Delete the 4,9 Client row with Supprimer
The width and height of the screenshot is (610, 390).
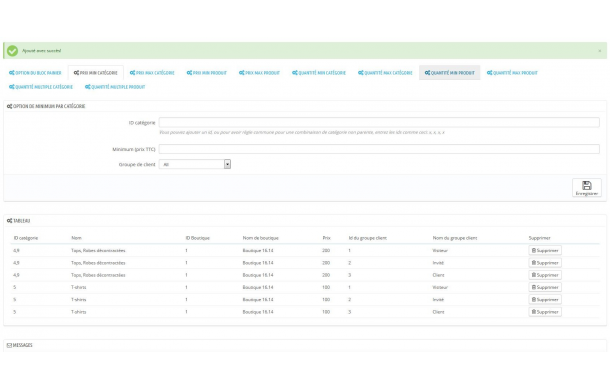[x=545, y=275]
